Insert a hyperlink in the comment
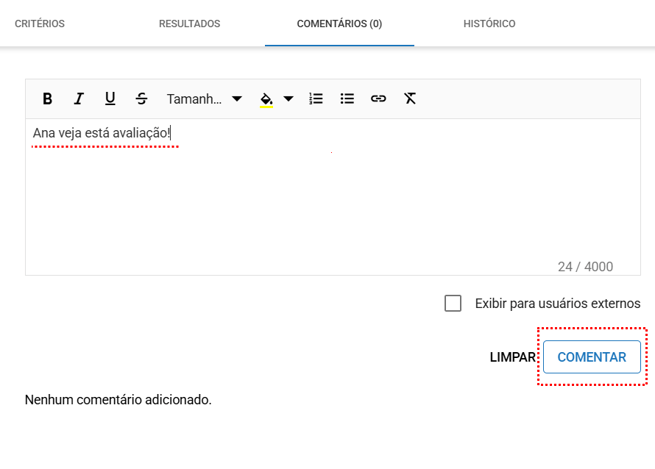 pyautogui.click(x=378, y=99)
